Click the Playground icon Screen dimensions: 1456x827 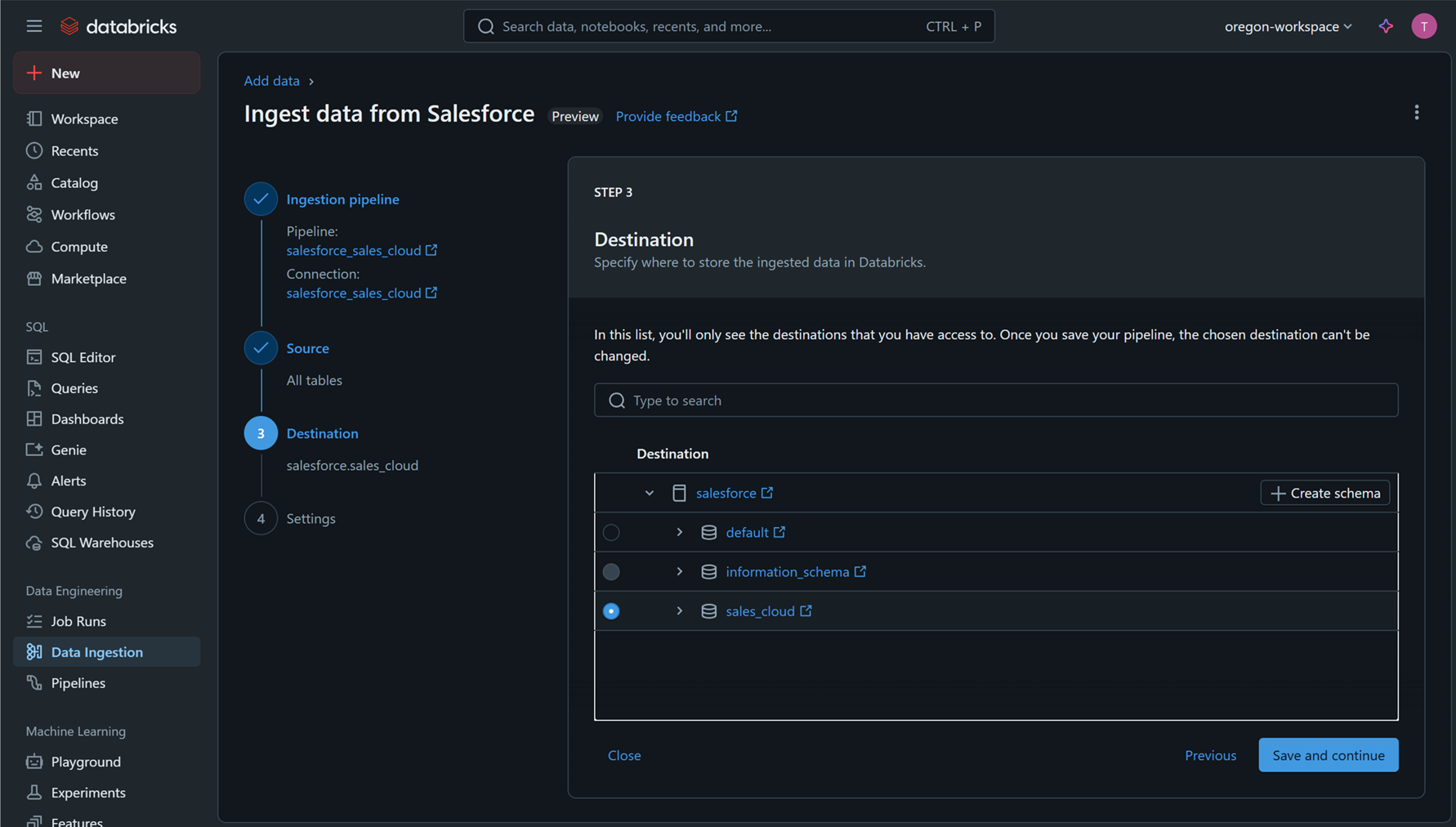(34, 762)
